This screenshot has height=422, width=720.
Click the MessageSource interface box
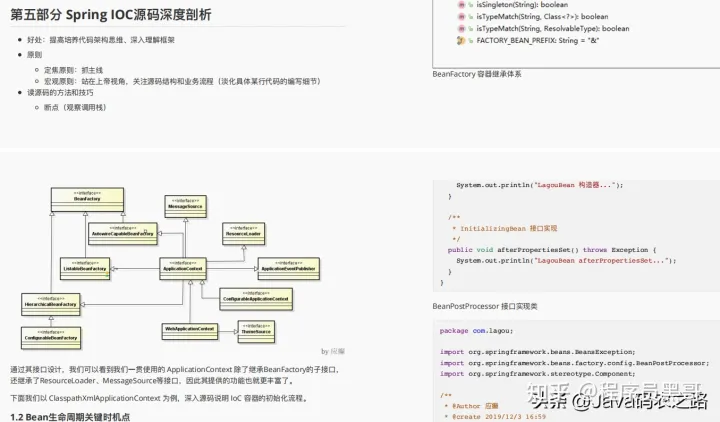pyautogui.click(x=186, y=206)
